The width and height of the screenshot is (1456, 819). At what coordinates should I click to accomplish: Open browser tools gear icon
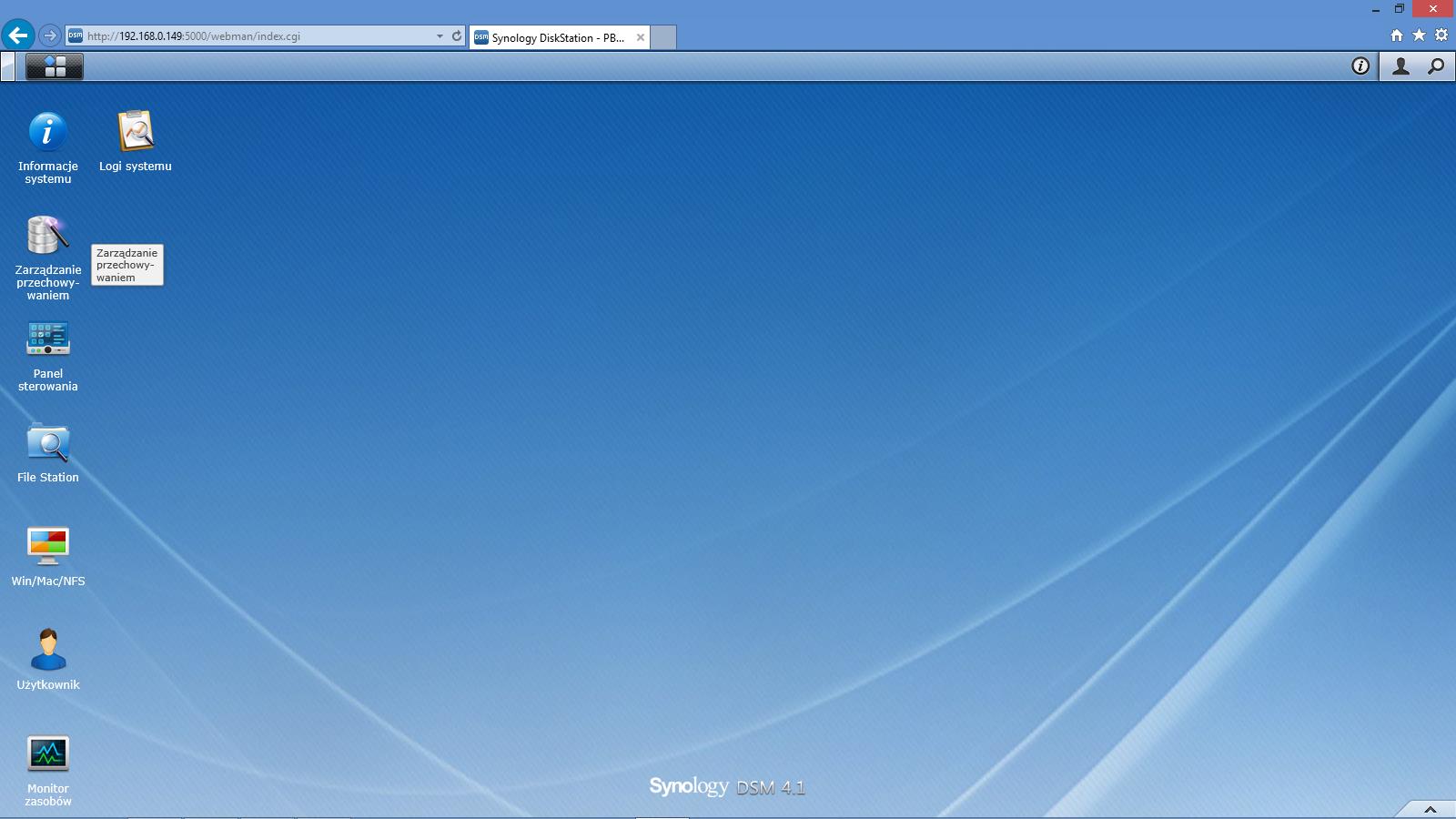(1441, 35)
